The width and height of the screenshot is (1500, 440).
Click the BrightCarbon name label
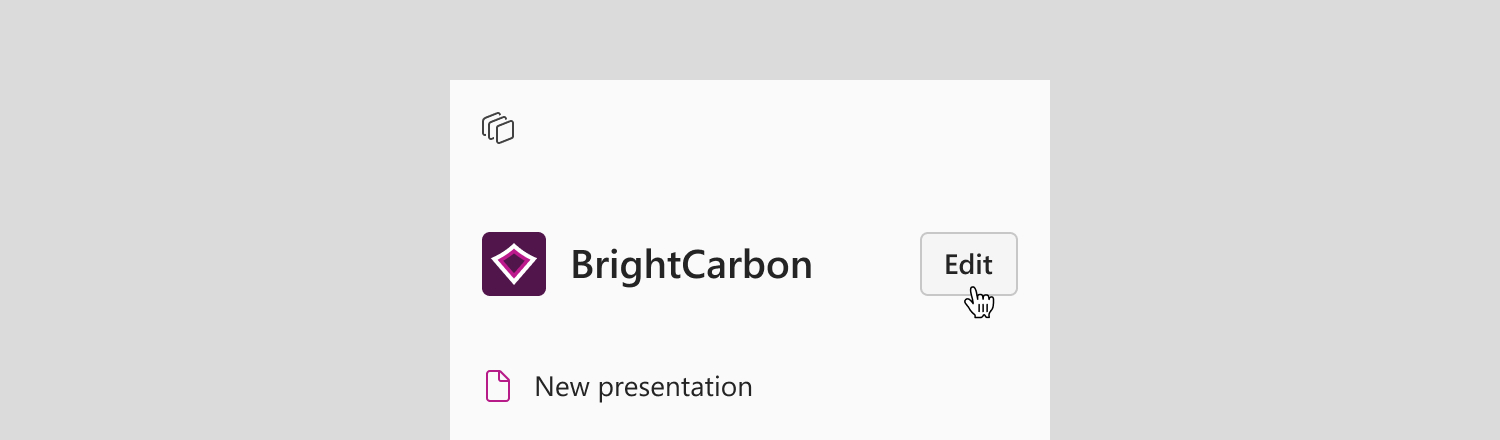pos(691,264)
